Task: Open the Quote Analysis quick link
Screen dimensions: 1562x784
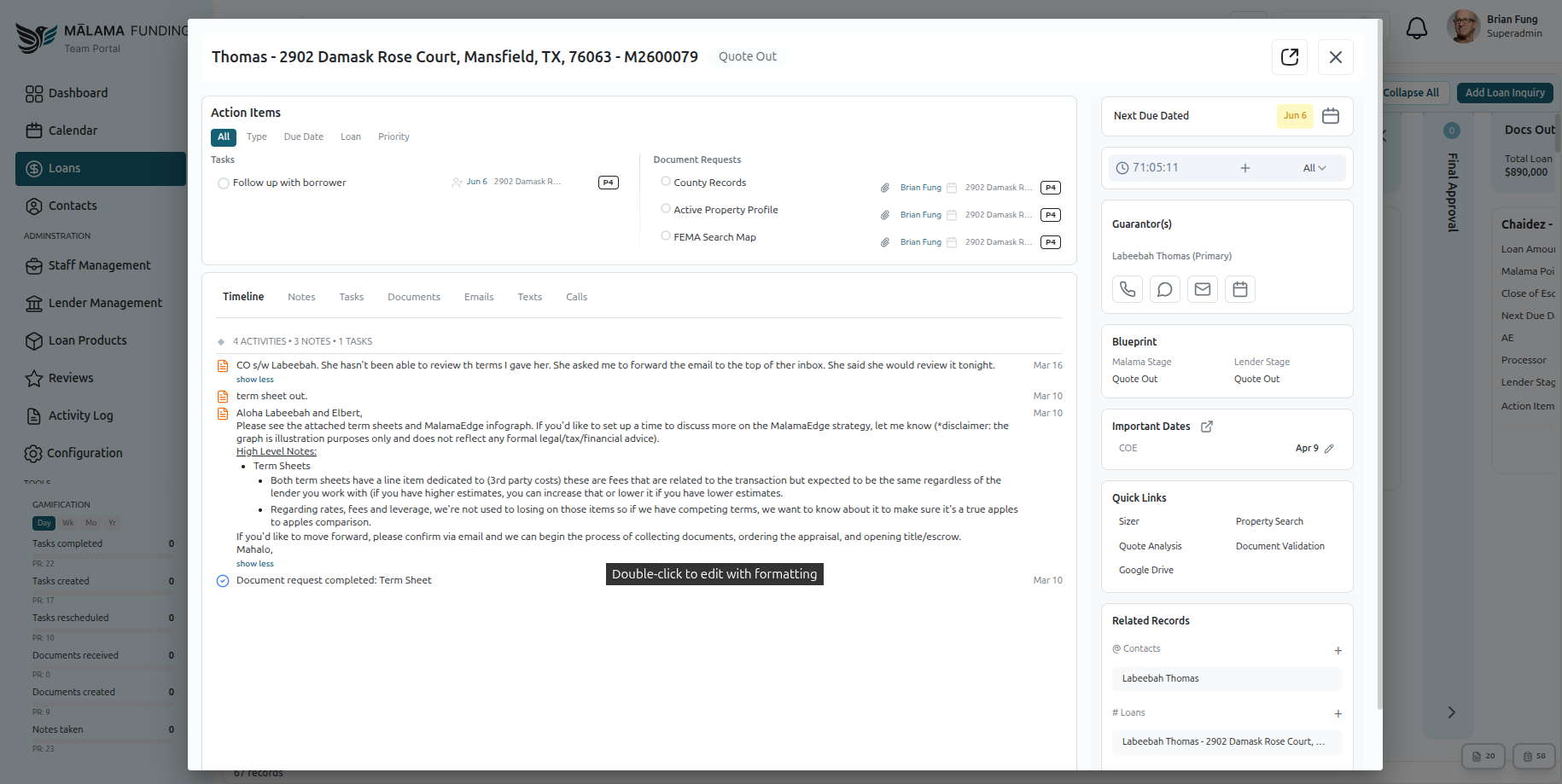Action: coord(1150,545)
